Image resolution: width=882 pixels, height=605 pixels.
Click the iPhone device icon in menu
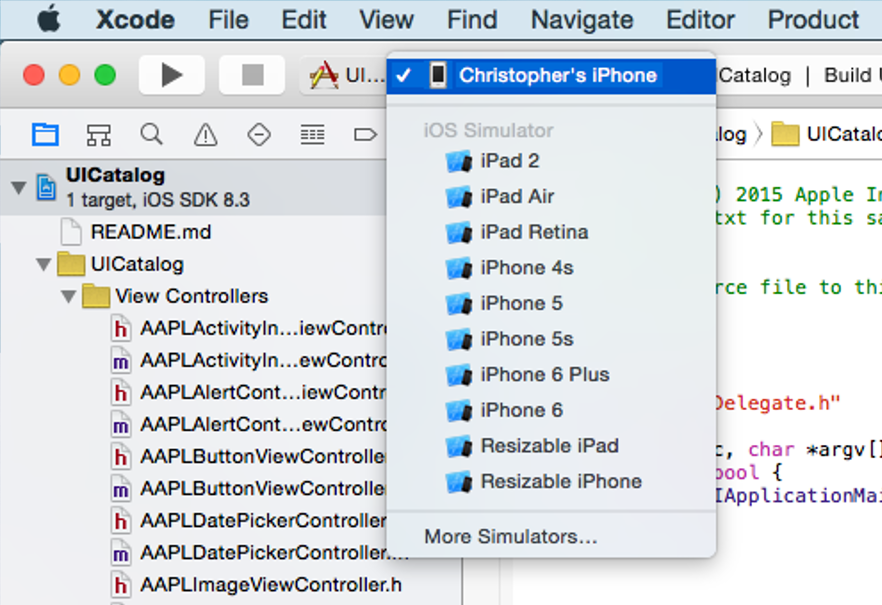tap(438, 75)
